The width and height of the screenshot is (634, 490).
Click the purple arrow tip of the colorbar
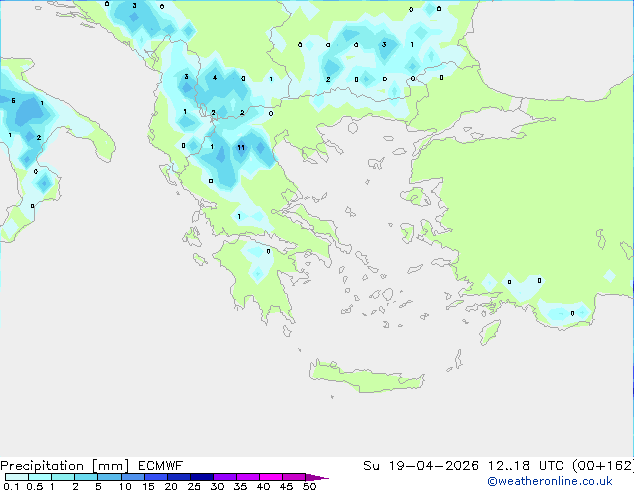point(317,477)
